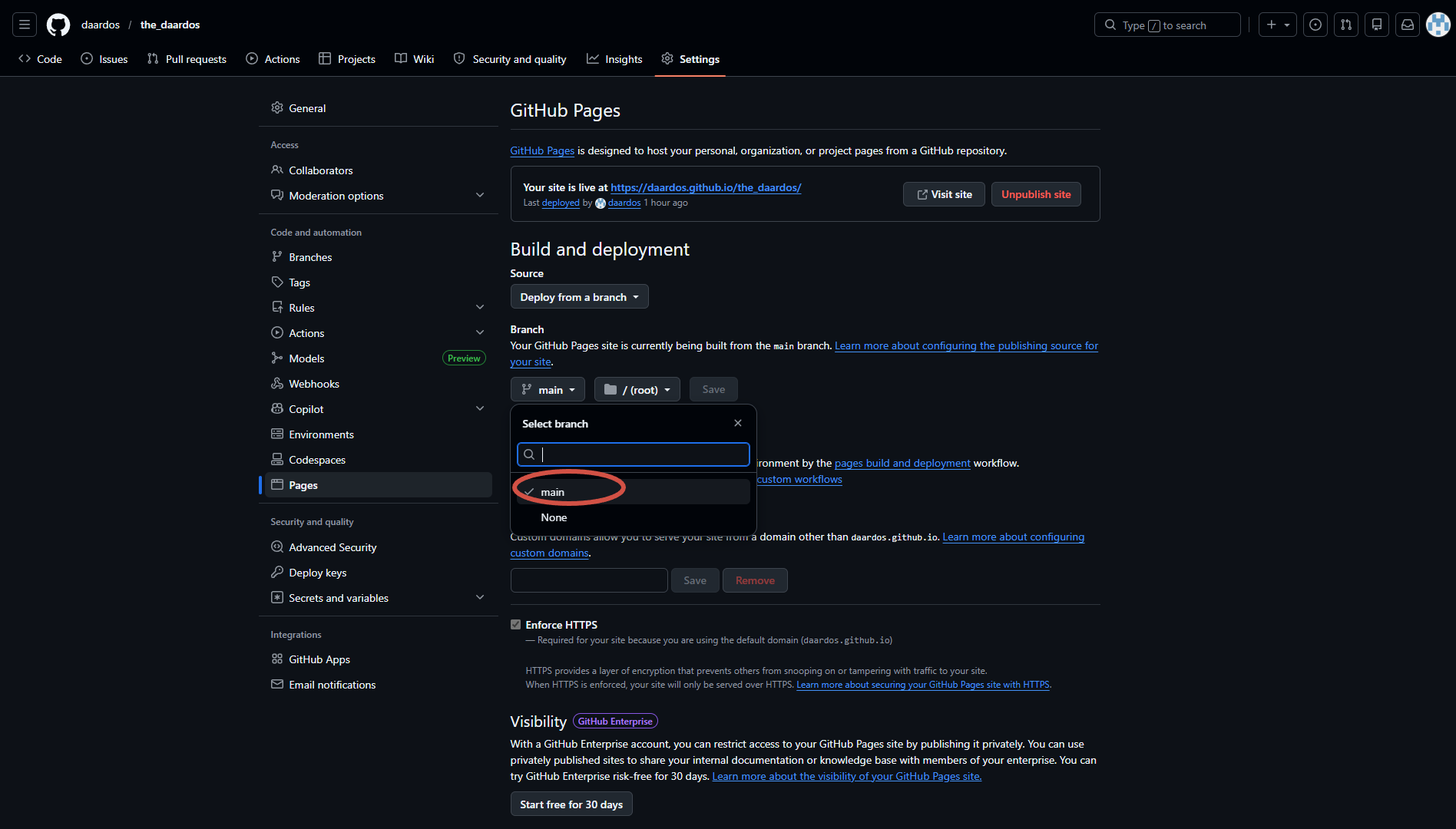Screen dimensions: 1456x829
Task: Focus the branch filter search field
Action: pos(634,454)
